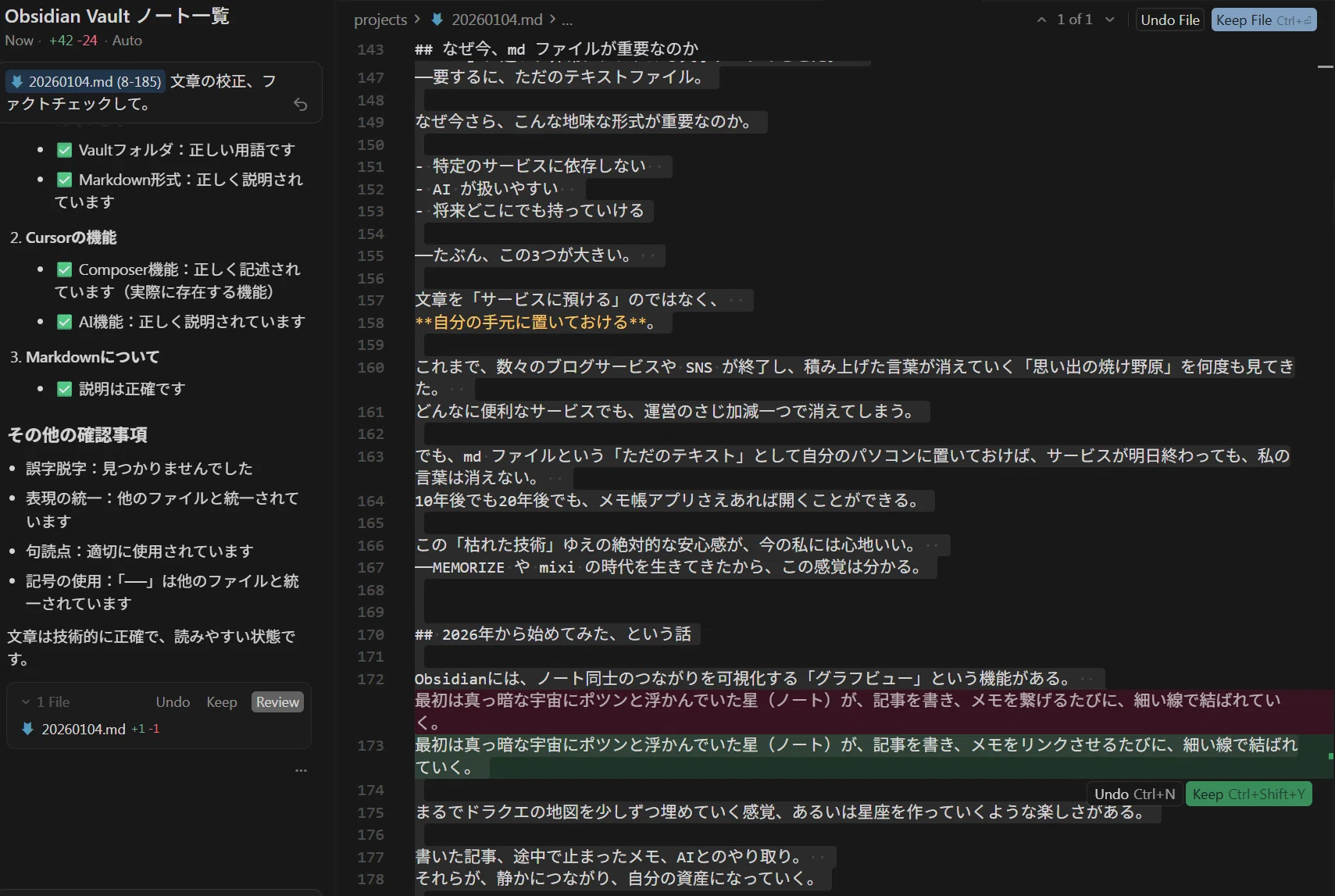
Task: Click Undo in the file changes panel
Action: click(173, 702)
